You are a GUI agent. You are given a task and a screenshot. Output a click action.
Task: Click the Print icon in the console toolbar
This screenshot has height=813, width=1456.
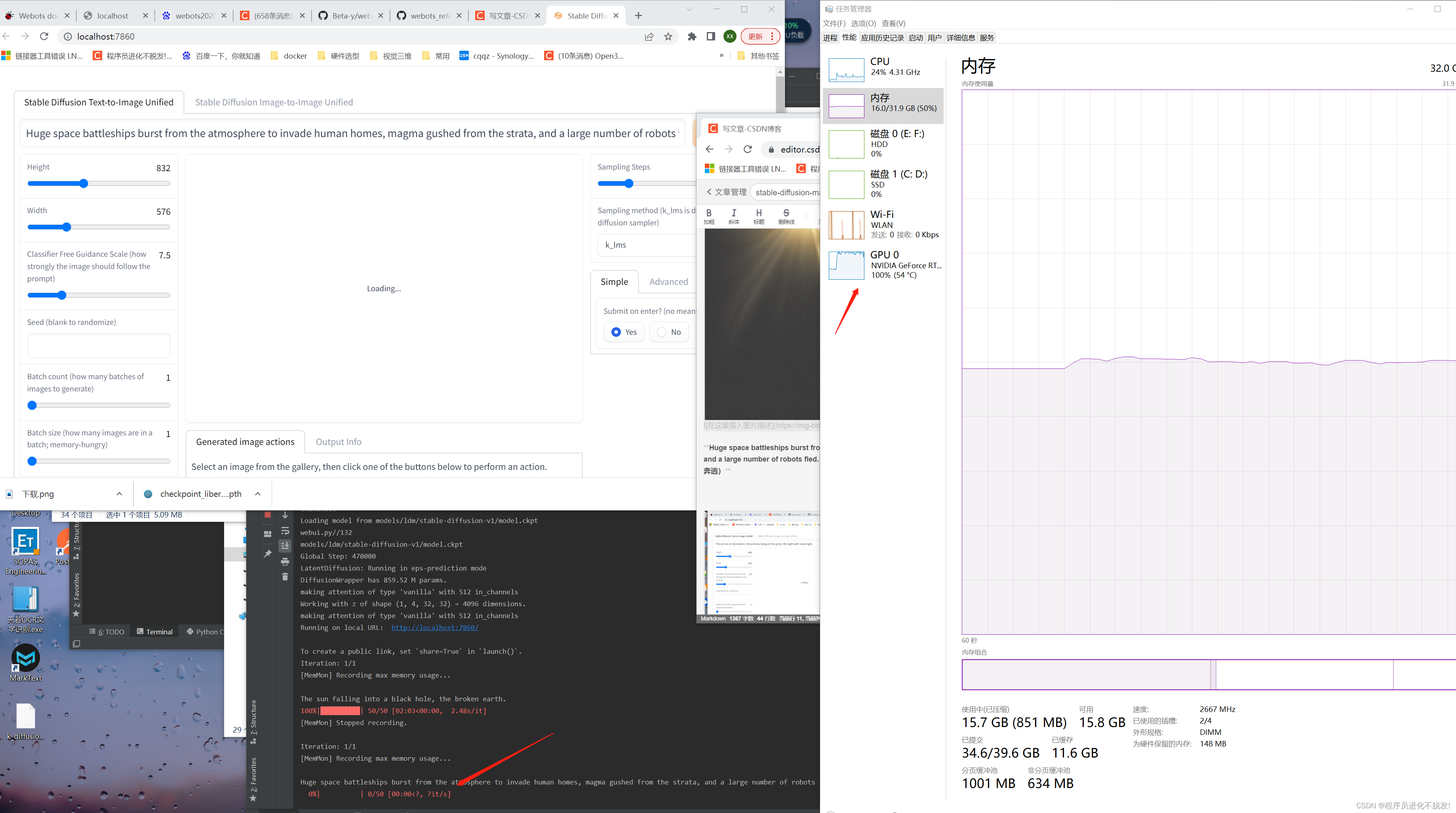pos(285,562)
